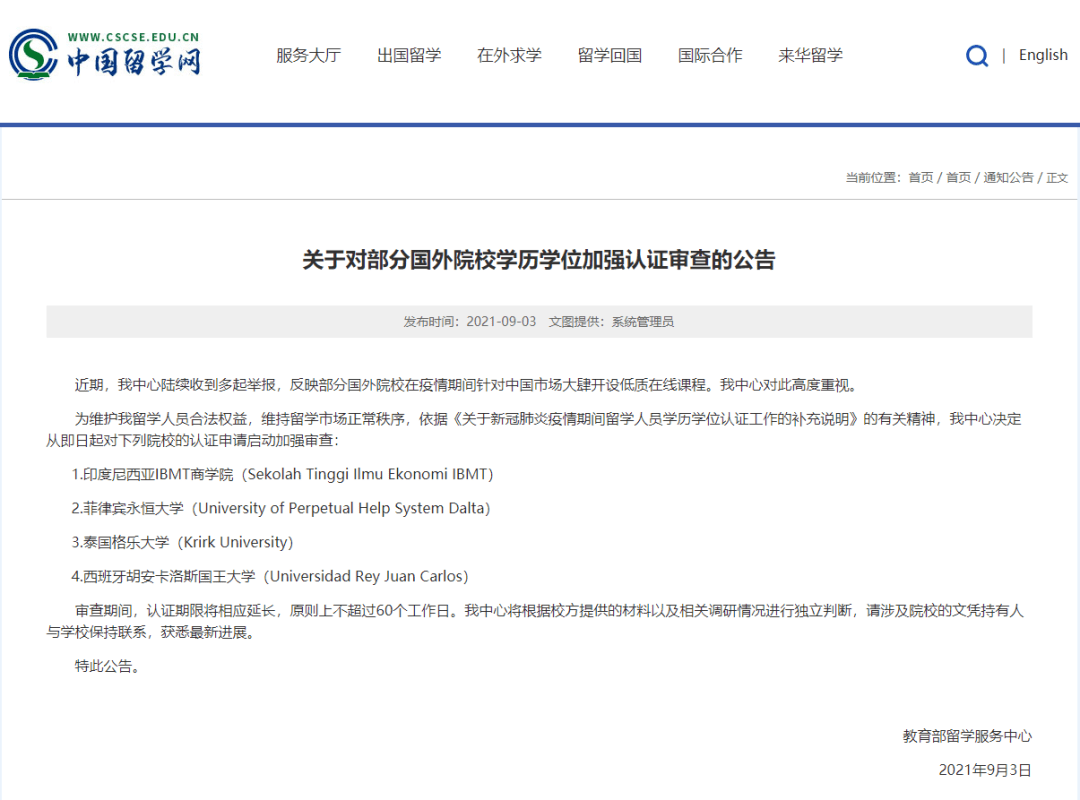
Task: Click the 文图提供：系统管理员 text
Action: [x=611, y=322]
